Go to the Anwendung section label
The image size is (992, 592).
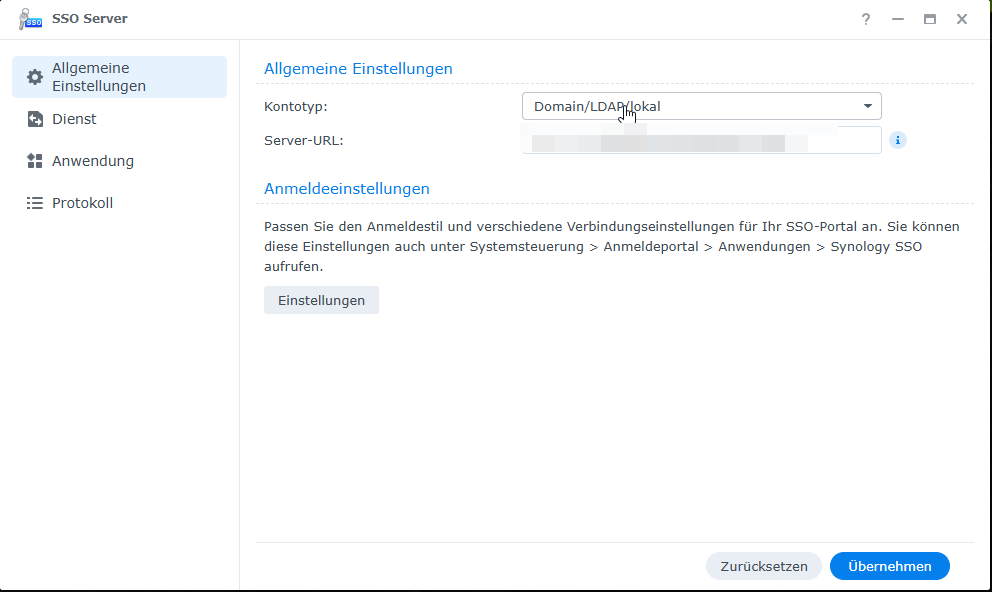[x=93, y=161]
